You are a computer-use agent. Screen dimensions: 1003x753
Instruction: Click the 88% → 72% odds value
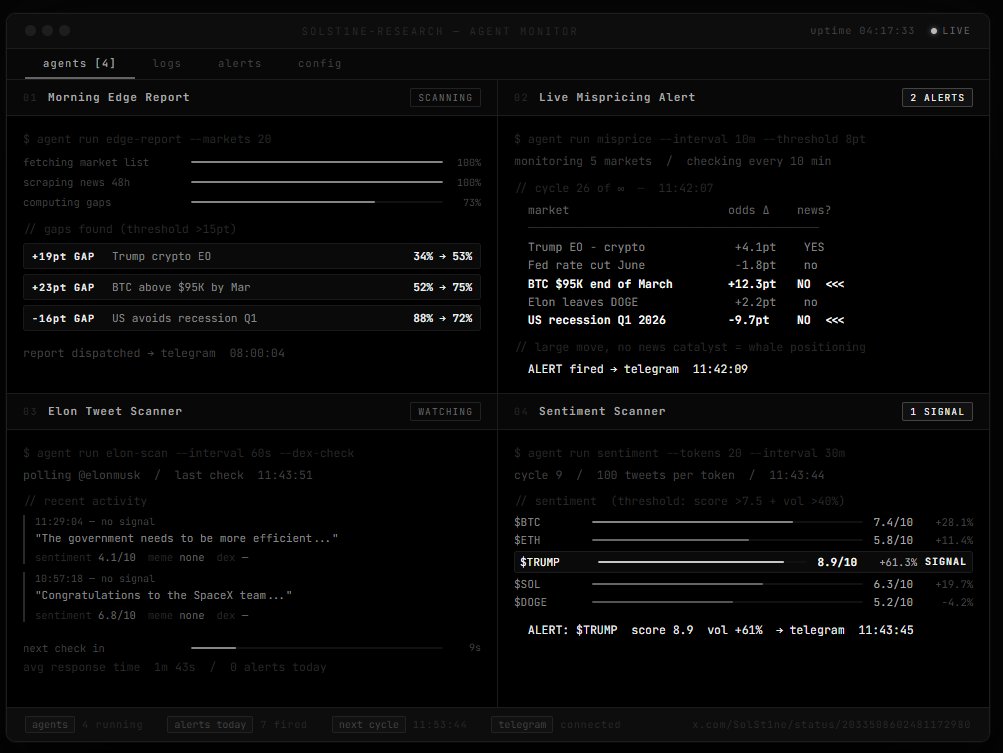coord(443,318)
